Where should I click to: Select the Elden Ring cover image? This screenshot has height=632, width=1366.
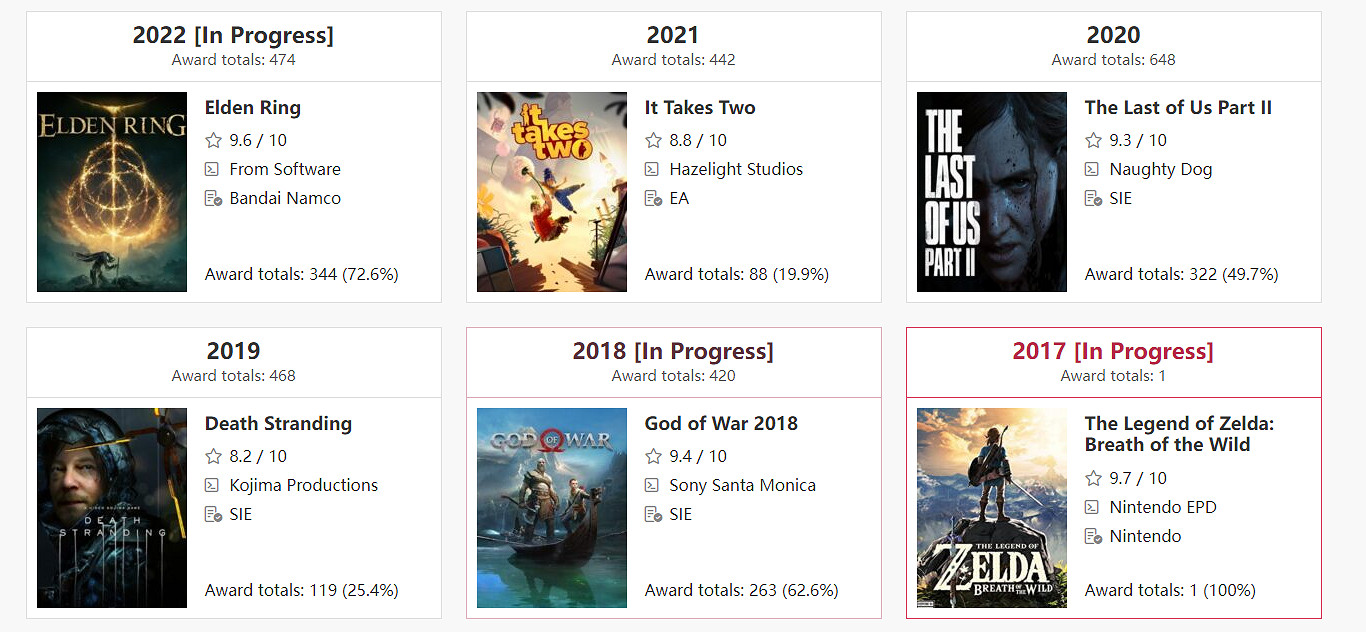tap(112, 192)
